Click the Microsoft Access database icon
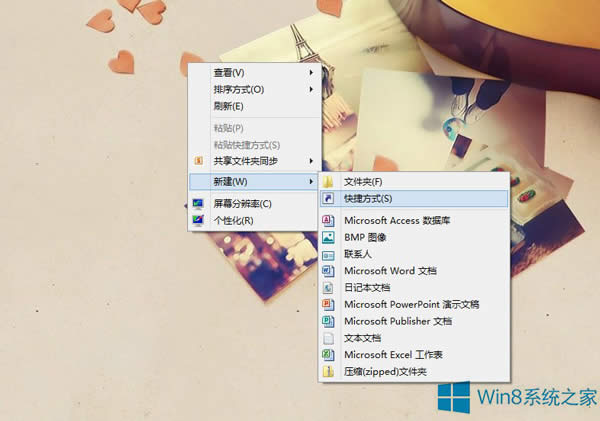 tap(327, 220)
